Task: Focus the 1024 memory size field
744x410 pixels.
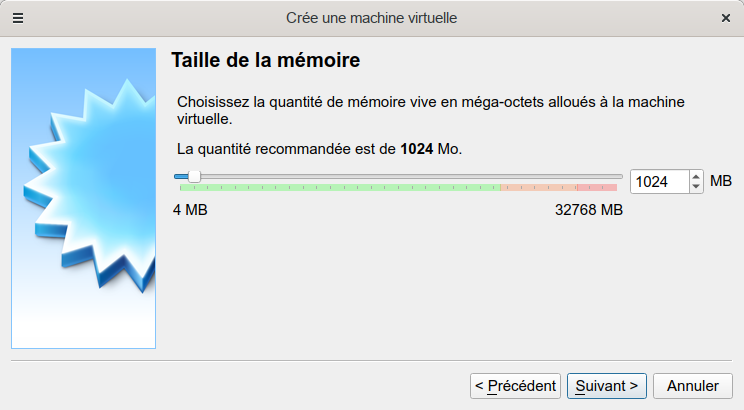Action: [x=658, y=181]
